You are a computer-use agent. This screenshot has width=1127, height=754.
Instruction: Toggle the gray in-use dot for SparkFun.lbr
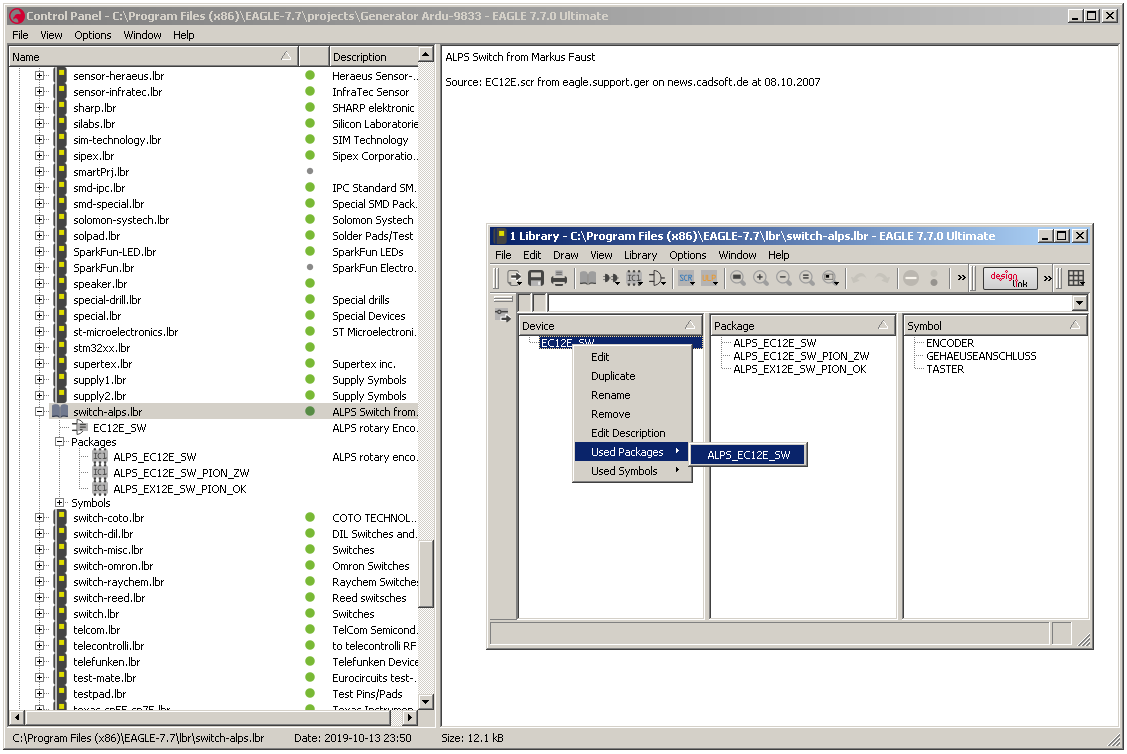310,268
